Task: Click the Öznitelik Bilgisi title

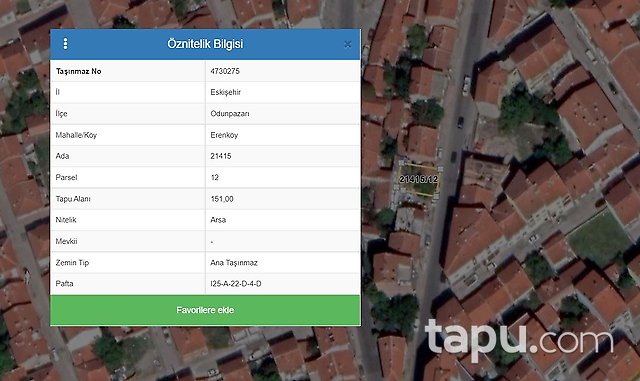Action: pyautogui.click(x=205, y=44)
